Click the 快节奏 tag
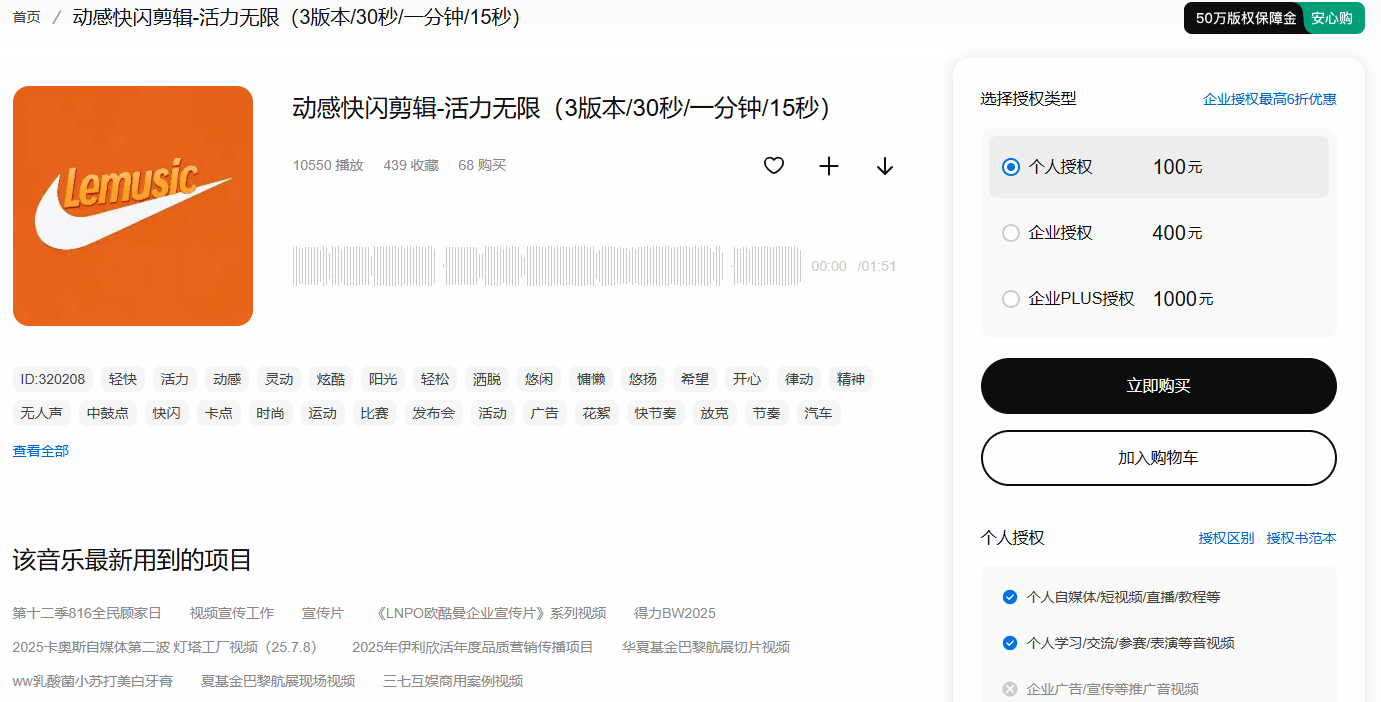 (x=656, y=413)
